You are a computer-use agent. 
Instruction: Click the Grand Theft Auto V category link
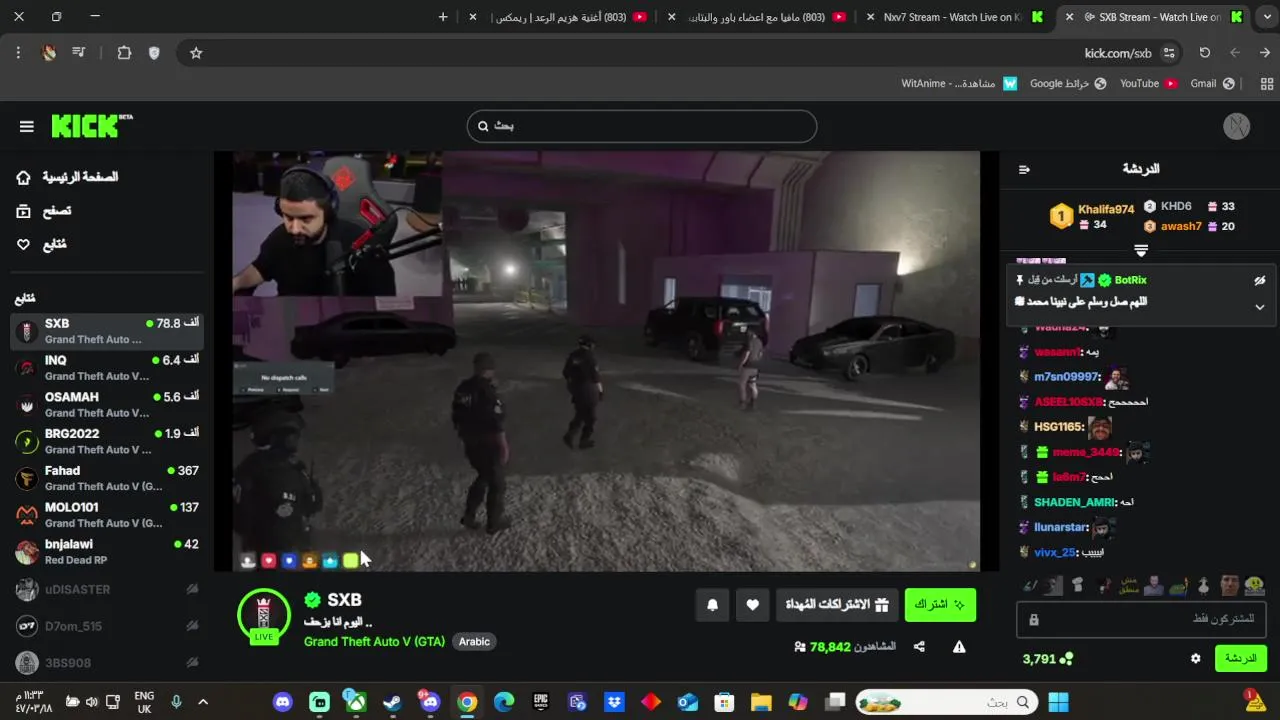pyautogui.click(x=374, y=641)
